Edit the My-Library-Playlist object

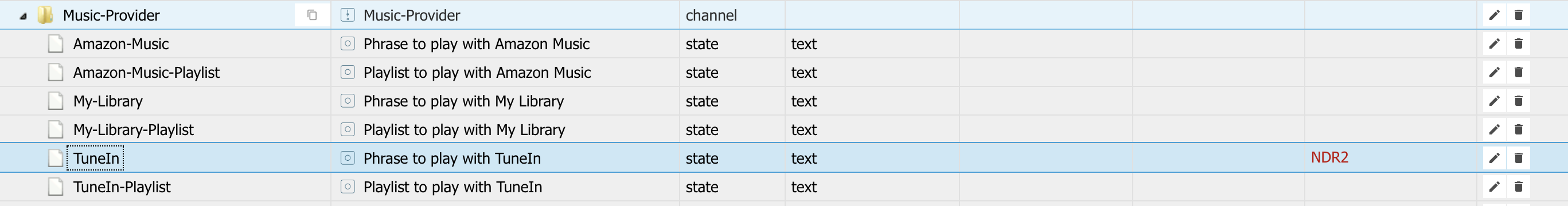(x=1495, y=129)
